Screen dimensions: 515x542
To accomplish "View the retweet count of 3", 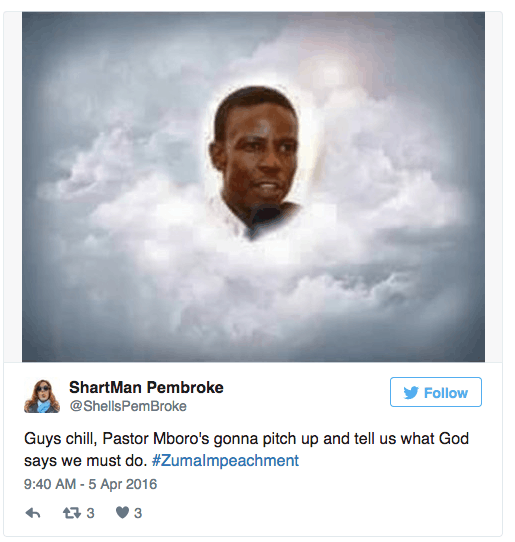I will pyautogui.click(x=90, y=513).
